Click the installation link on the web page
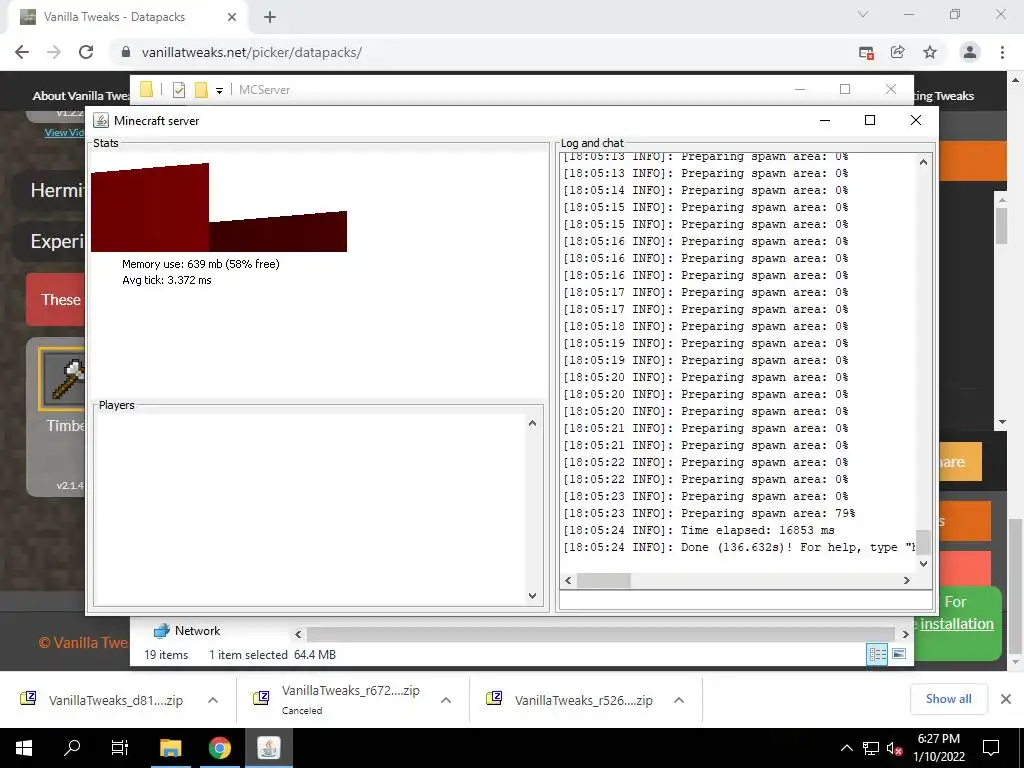Viewport: 1024px width, 768px height. coord(957,624)
